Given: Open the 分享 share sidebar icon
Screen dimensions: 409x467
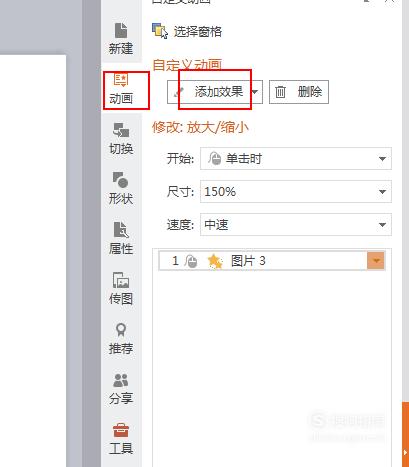Looking at the screenshot, I should coord(121,388).
